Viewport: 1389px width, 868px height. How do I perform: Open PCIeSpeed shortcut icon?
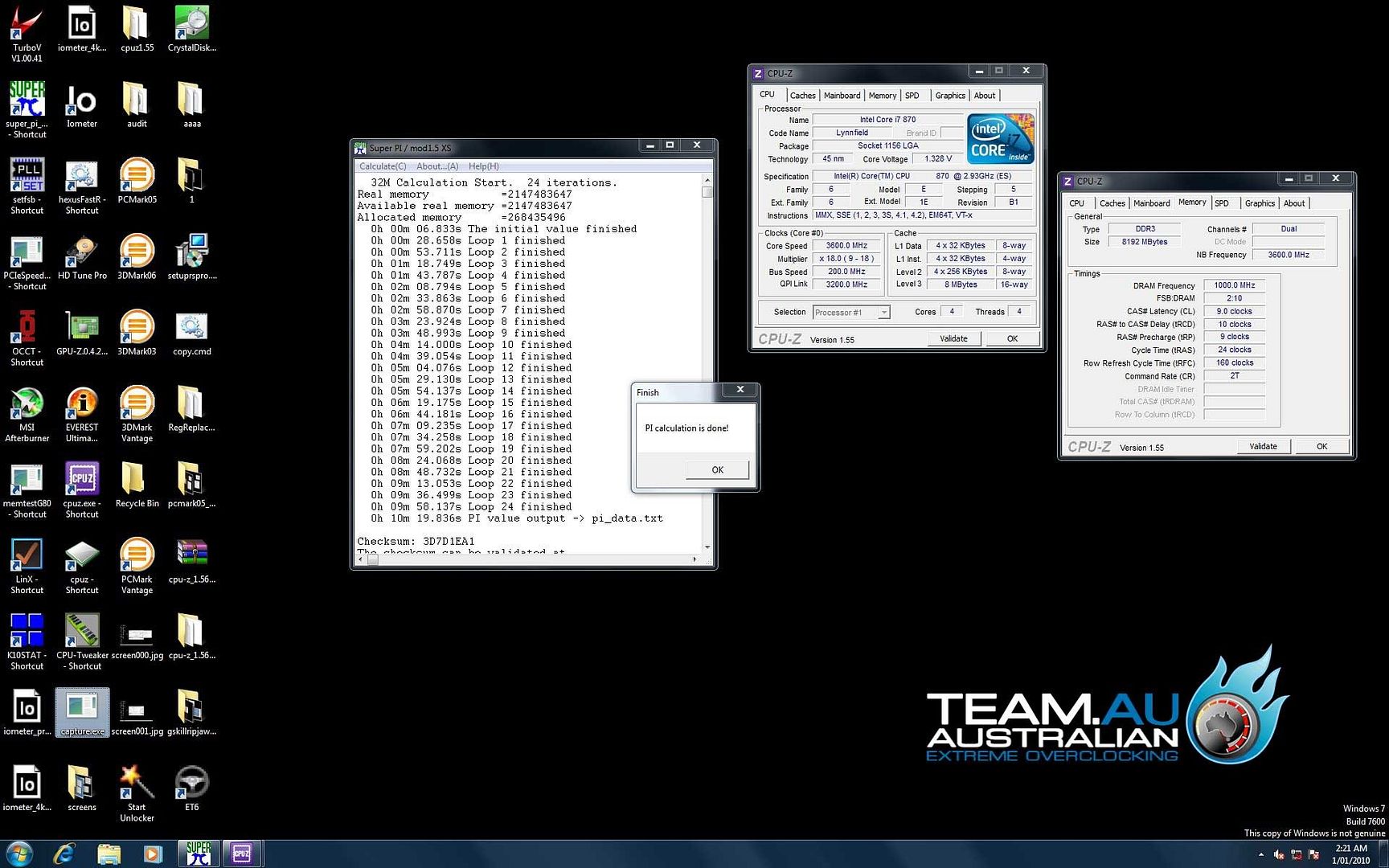27,262
